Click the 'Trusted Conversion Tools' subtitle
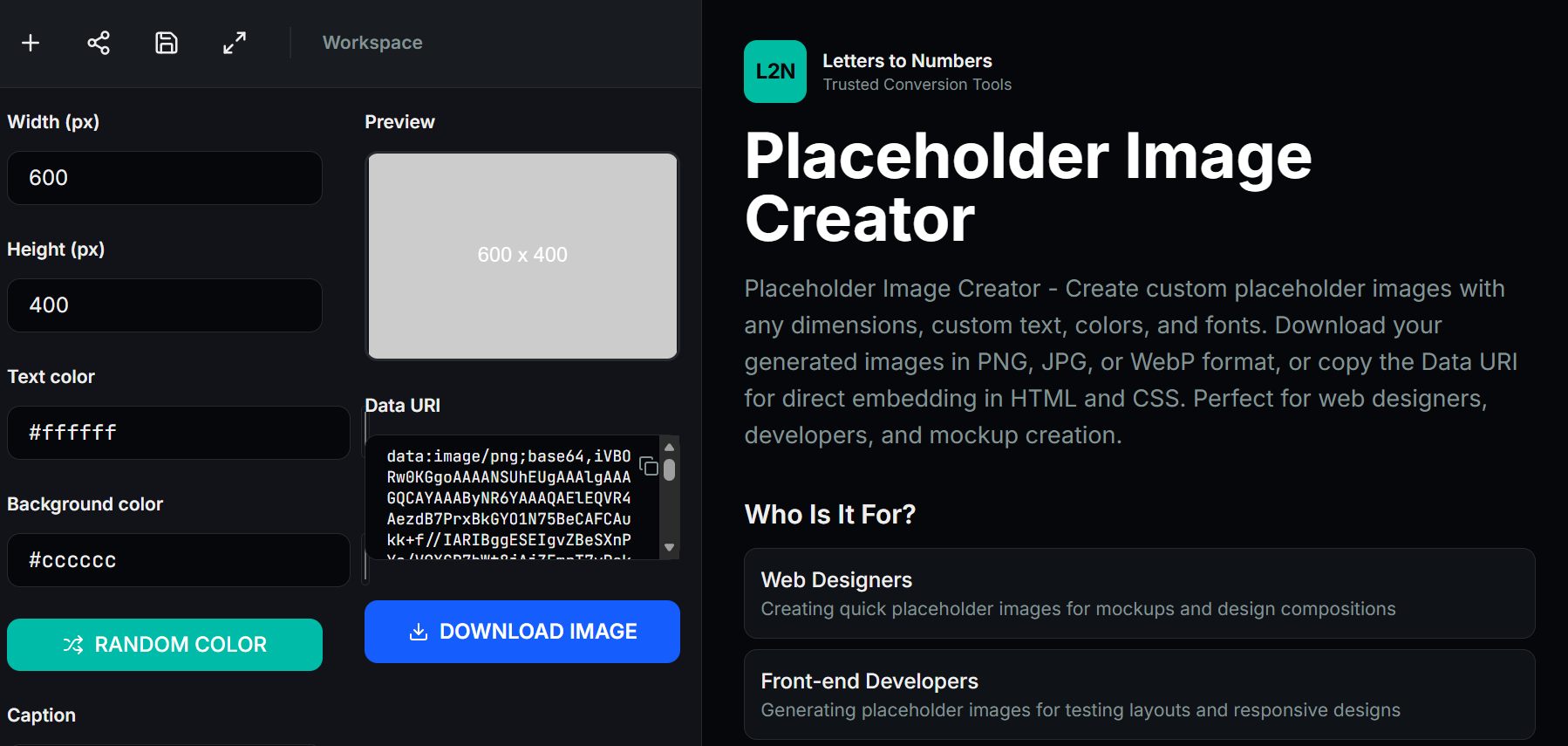Screen dimensions: 1568x746 coord(917,85)
